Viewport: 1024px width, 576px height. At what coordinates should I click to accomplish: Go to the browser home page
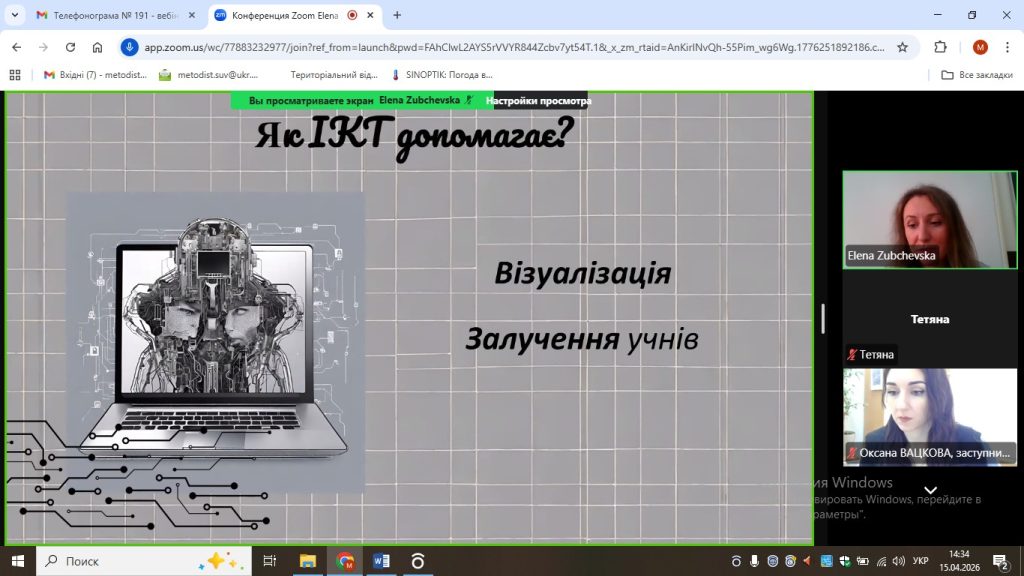(97, 47)
